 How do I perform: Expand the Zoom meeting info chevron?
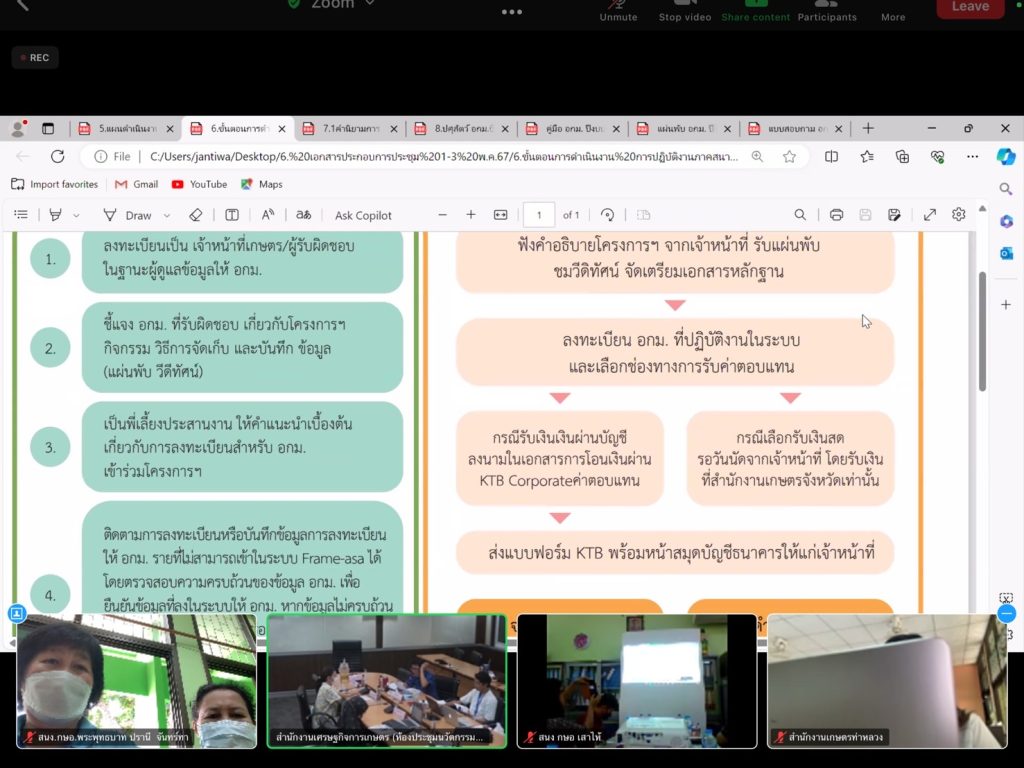point(370,4)
